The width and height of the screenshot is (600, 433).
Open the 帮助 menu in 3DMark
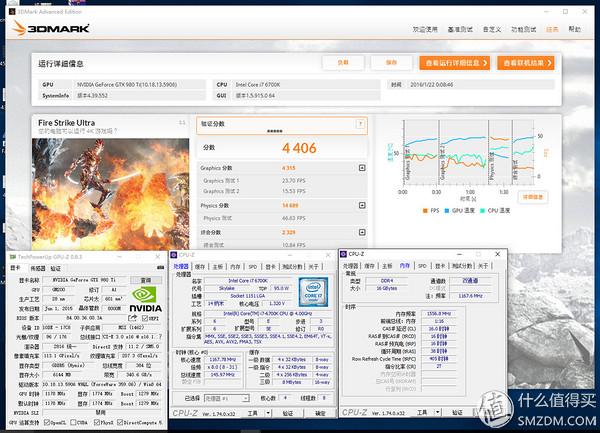coord(574,29)
